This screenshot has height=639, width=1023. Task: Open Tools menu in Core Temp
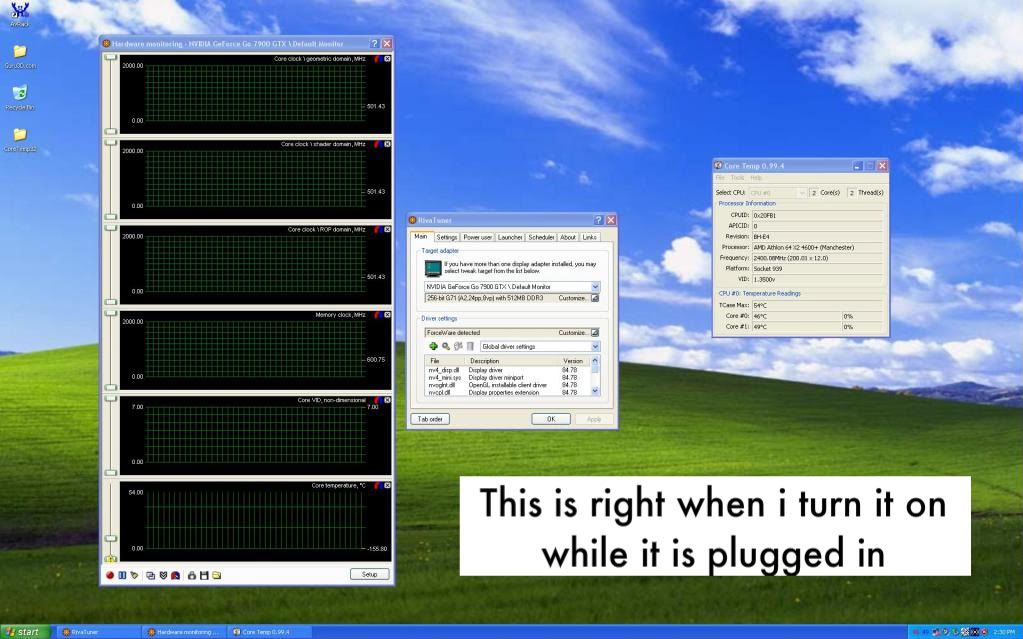[x=737, y=178]
